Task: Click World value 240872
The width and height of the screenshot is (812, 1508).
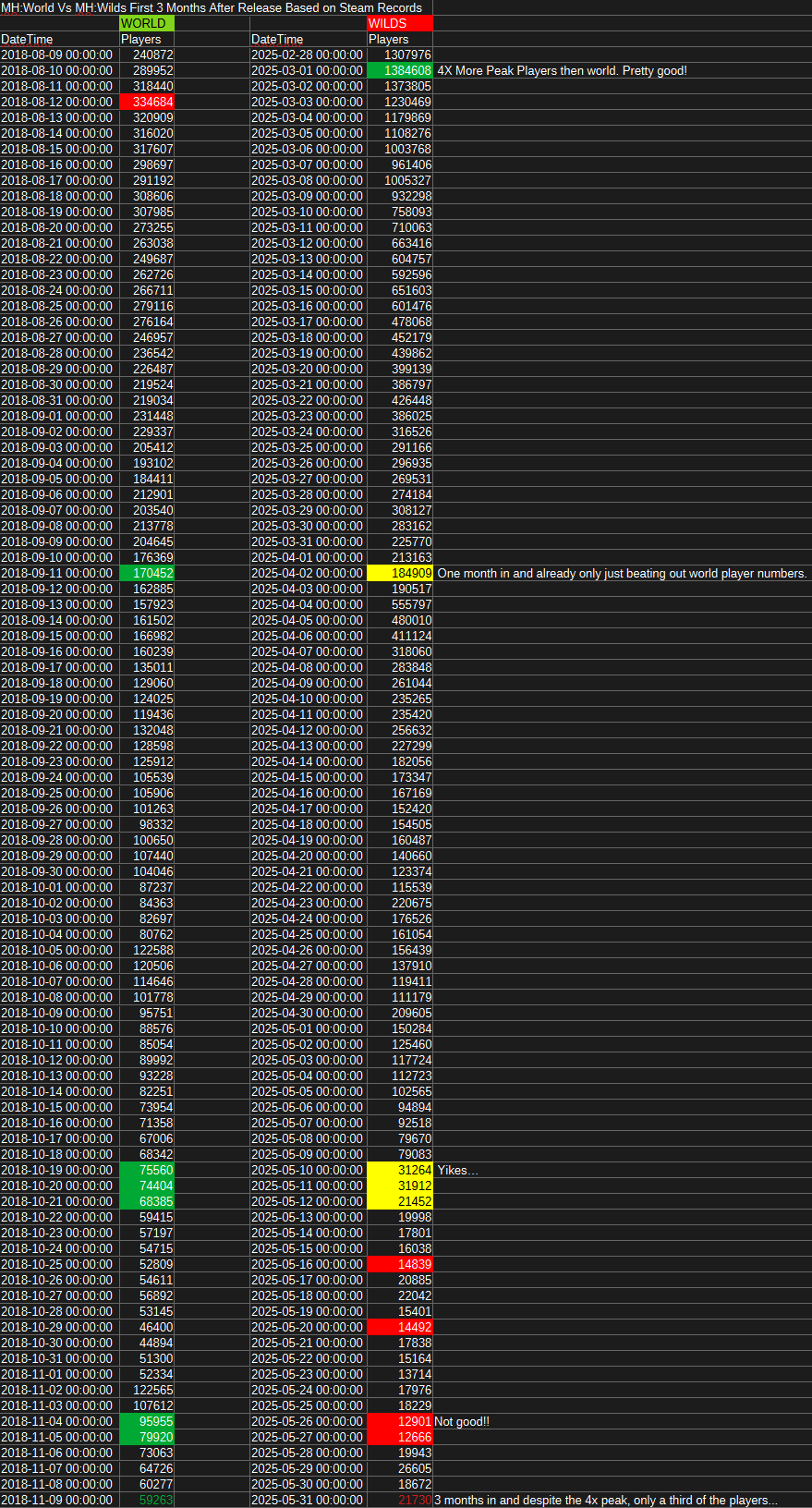Action: pyautogui.click(x=147, y=55)
